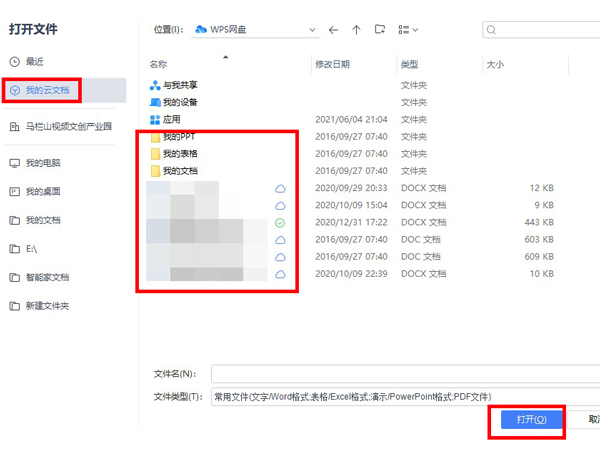Select 最近 in the sidebar
Image resolution: width=600 pixels, height=450 pixels.
tap(36, 62)
